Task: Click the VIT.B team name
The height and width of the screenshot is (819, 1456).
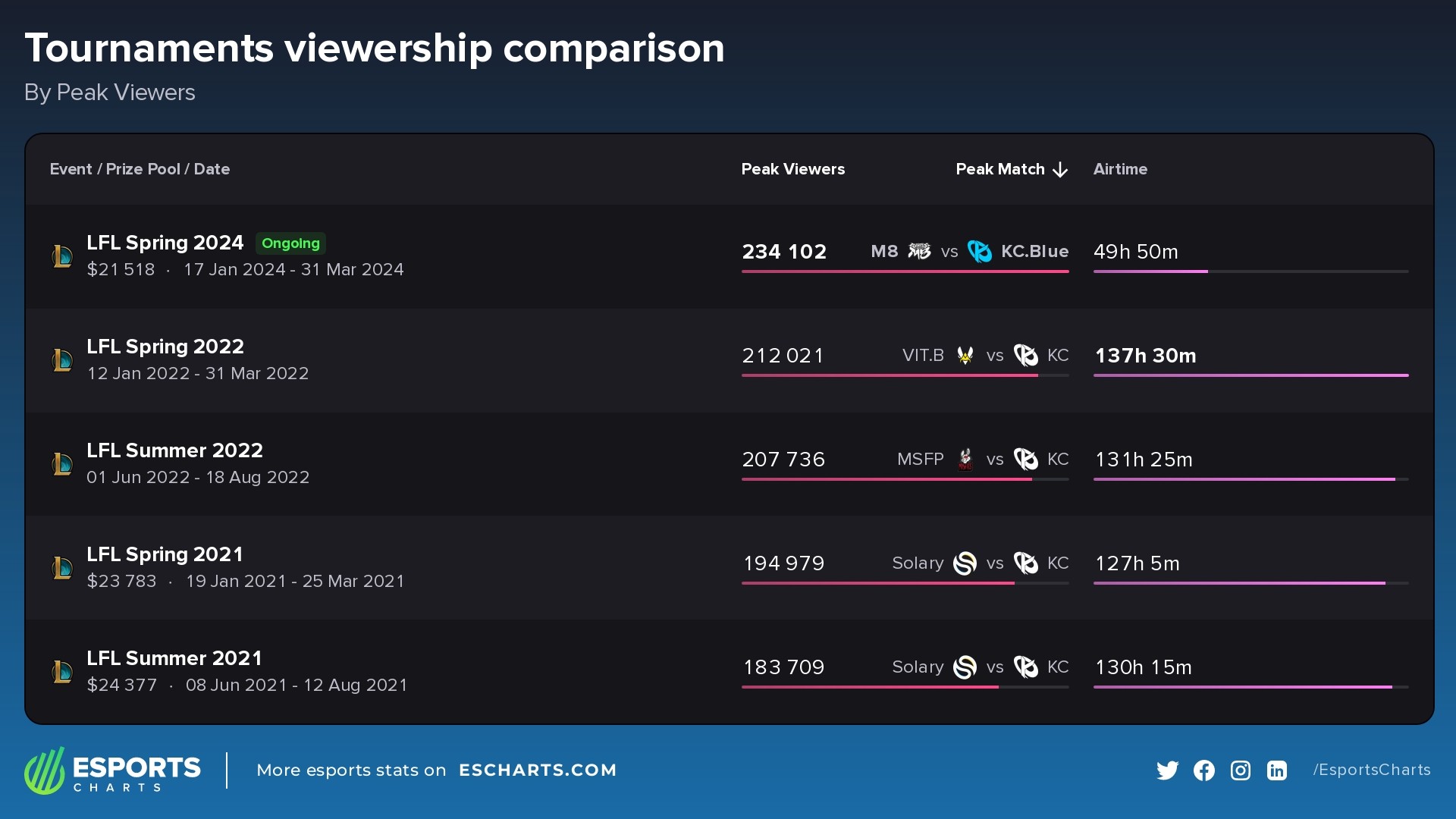Action: point(923,355)
